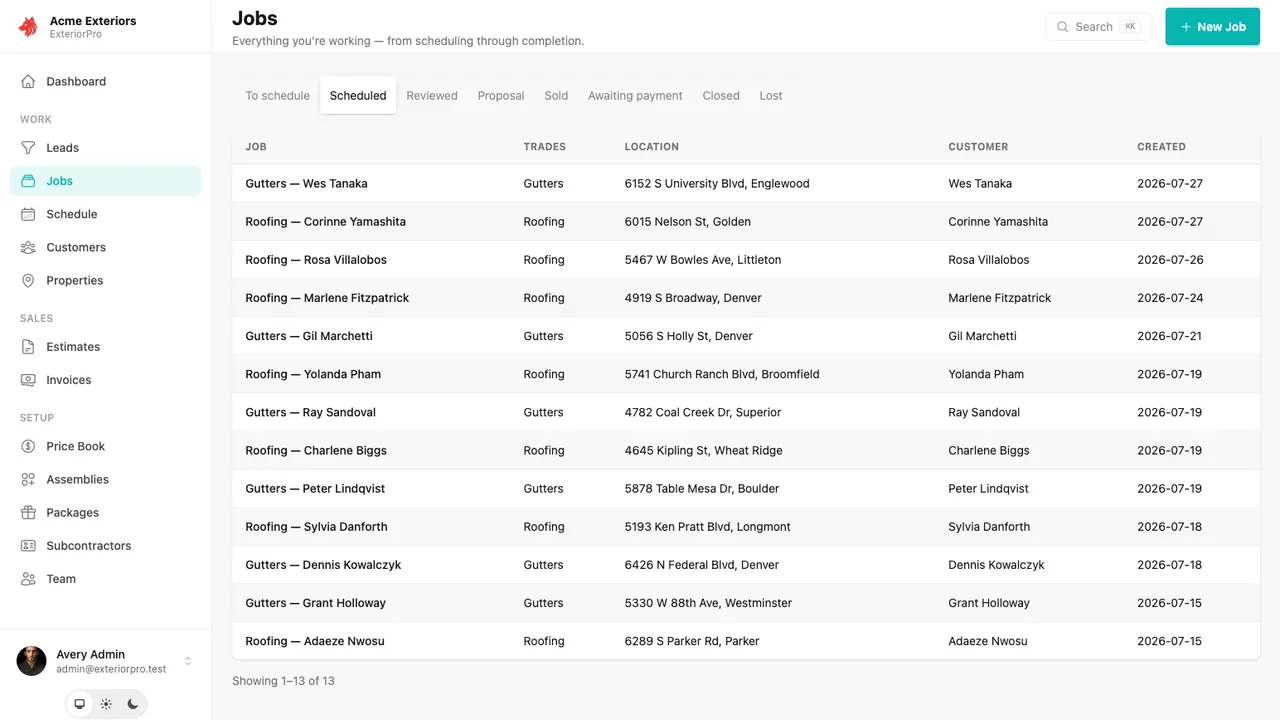Open Customers in the sidebar
The image size is (1280, 720).
pos(105,247)
